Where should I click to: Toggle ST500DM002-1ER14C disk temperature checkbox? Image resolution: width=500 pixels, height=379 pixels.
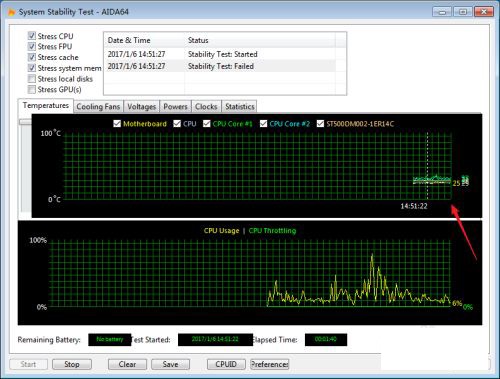320,124
